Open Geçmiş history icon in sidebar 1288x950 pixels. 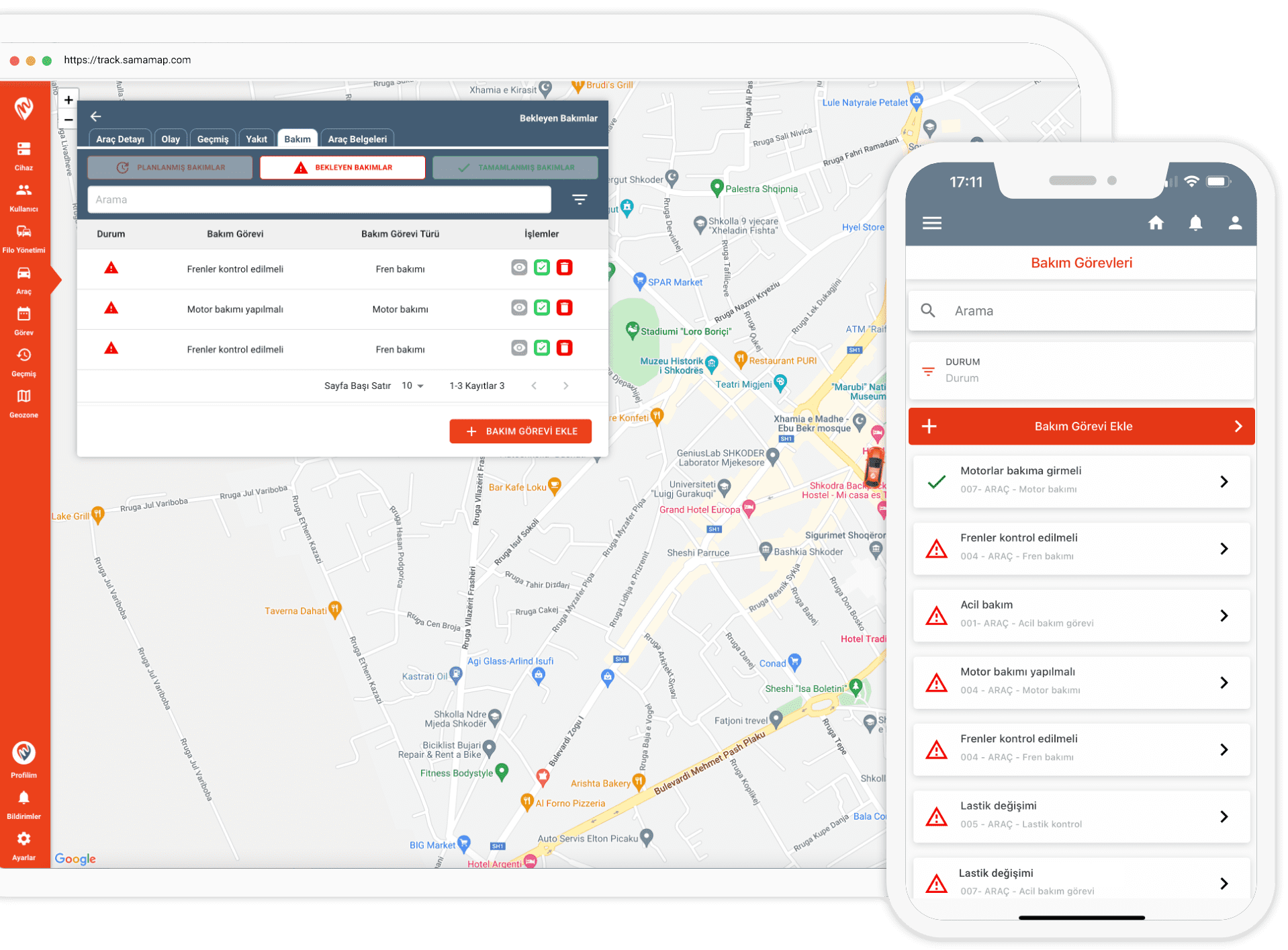[24, 361]
